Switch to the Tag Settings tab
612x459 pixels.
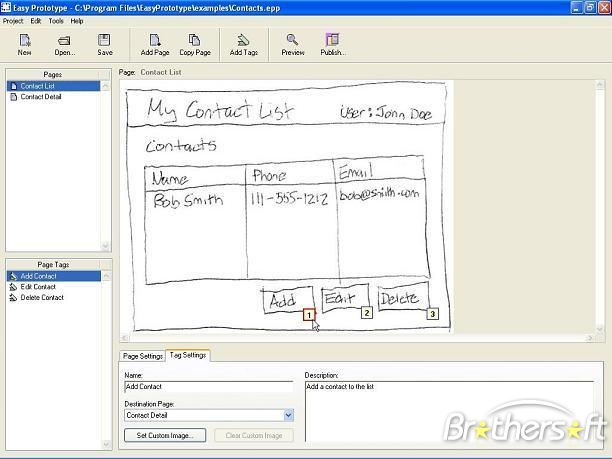[188, 355]
